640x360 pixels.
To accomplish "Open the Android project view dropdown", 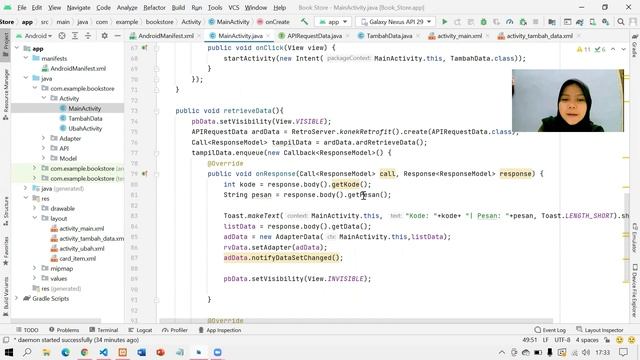I will click(34, 36).
